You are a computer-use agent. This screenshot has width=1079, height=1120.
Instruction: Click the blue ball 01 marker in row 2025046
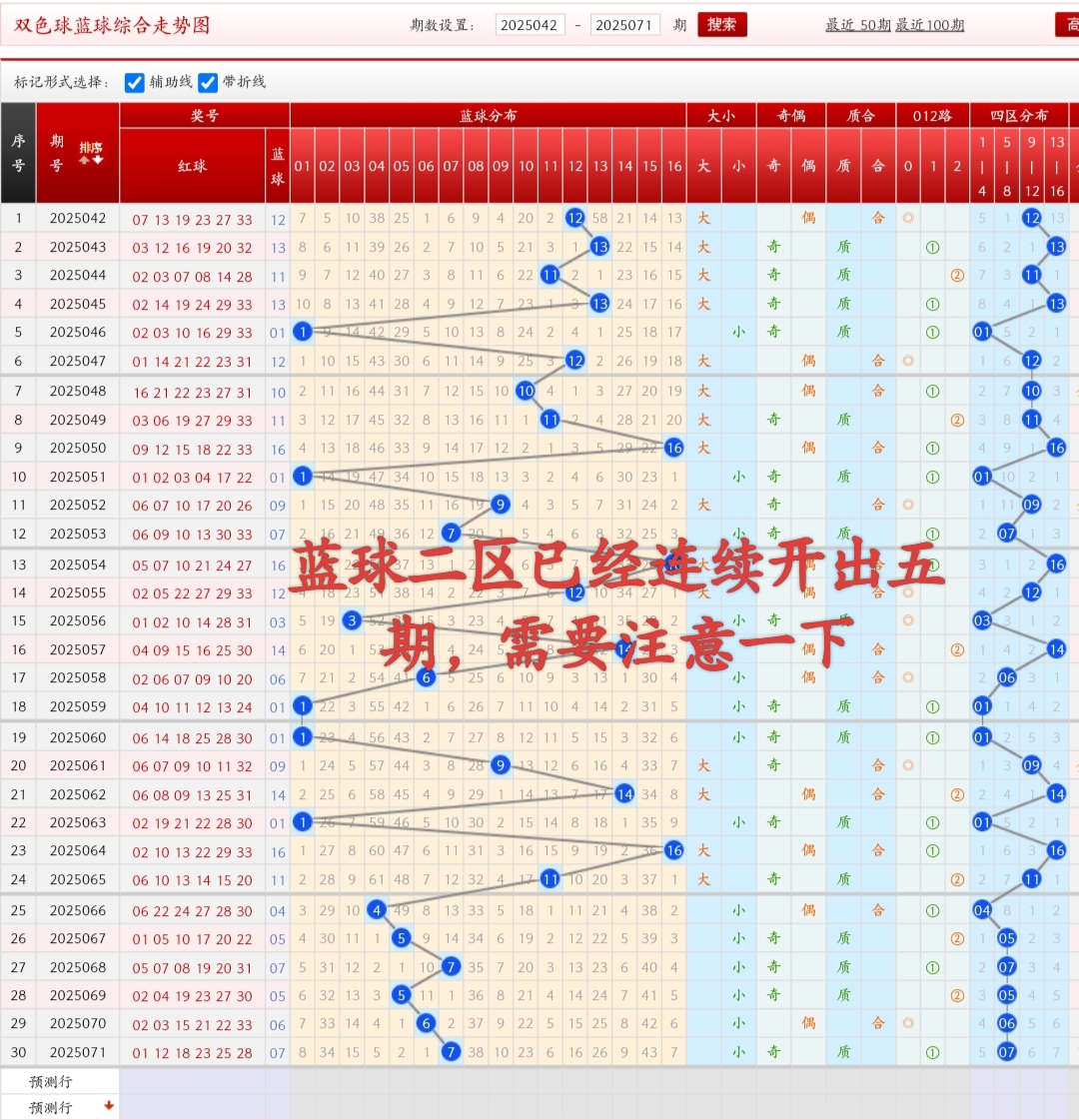click(x=303, y=332)
